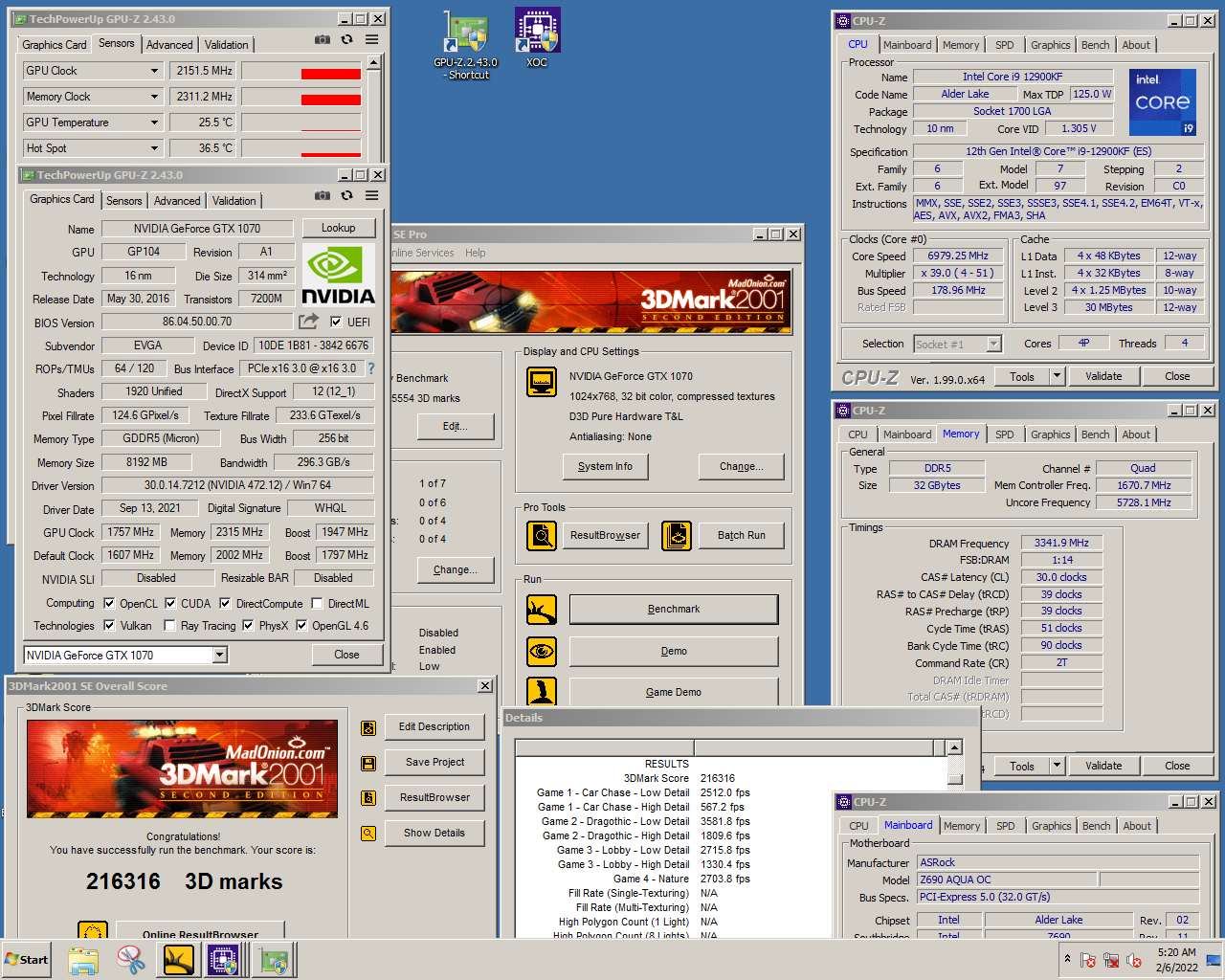1225x980 pixels.
Task: Open File Explorer from the taskbar
Action: pyautogui.click(x=83, y=959)
